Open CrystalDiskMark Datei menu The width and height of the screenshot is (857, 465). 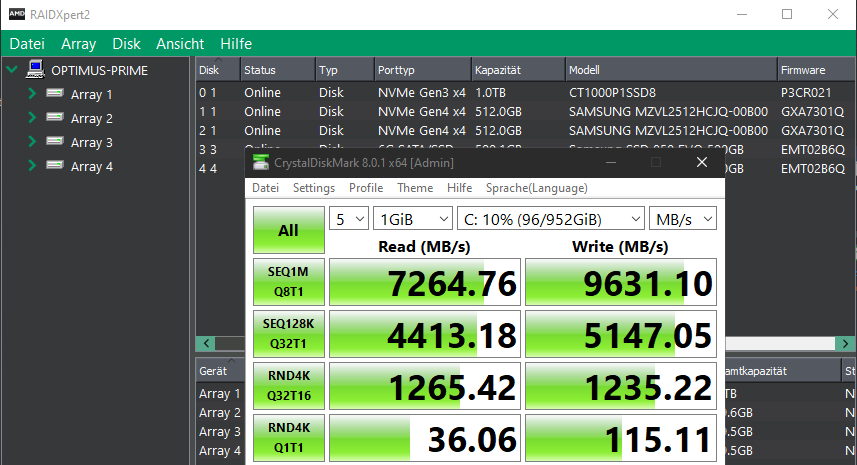(x=265, y=188)
